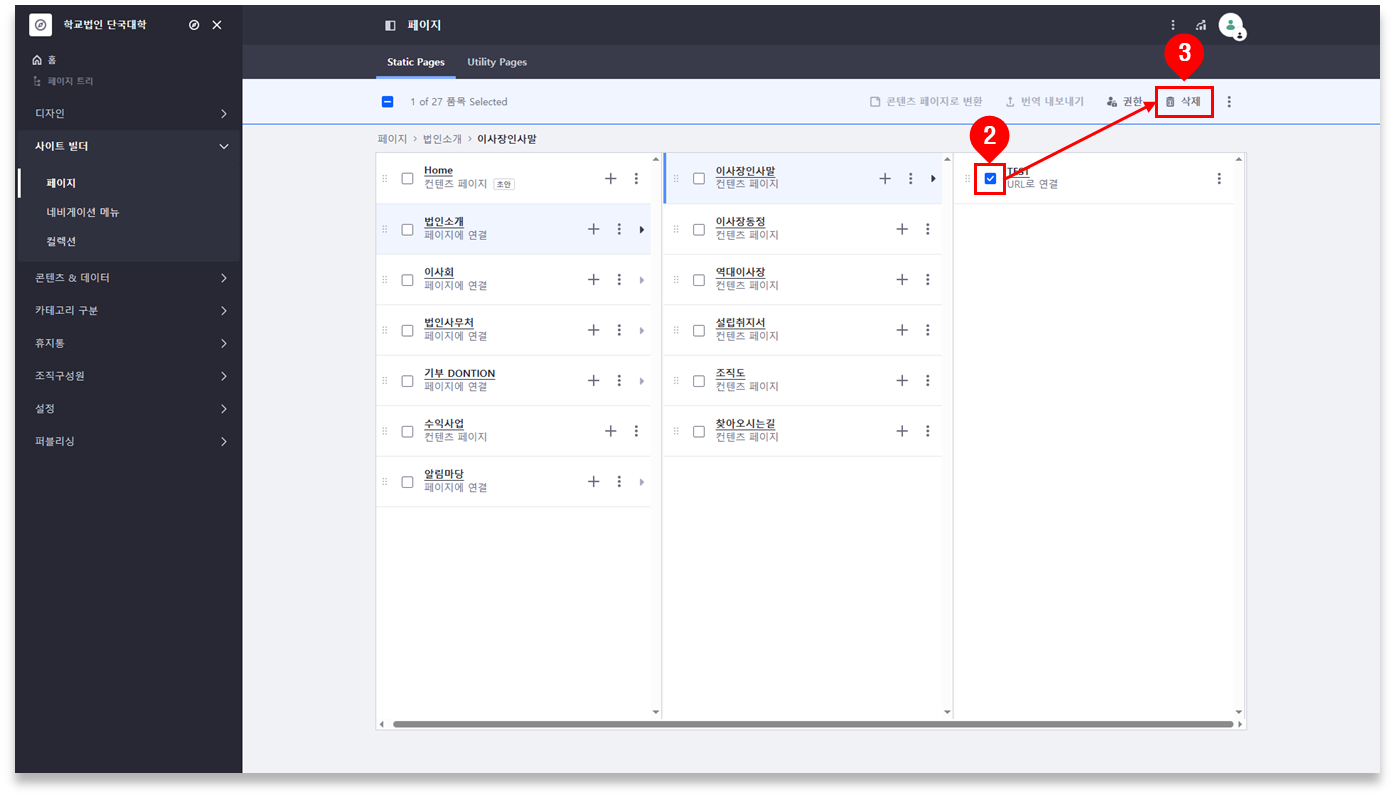The image size is (1395, 798).
Task: Click the add child icon for 이사장동정
Action: click(901, 229)
